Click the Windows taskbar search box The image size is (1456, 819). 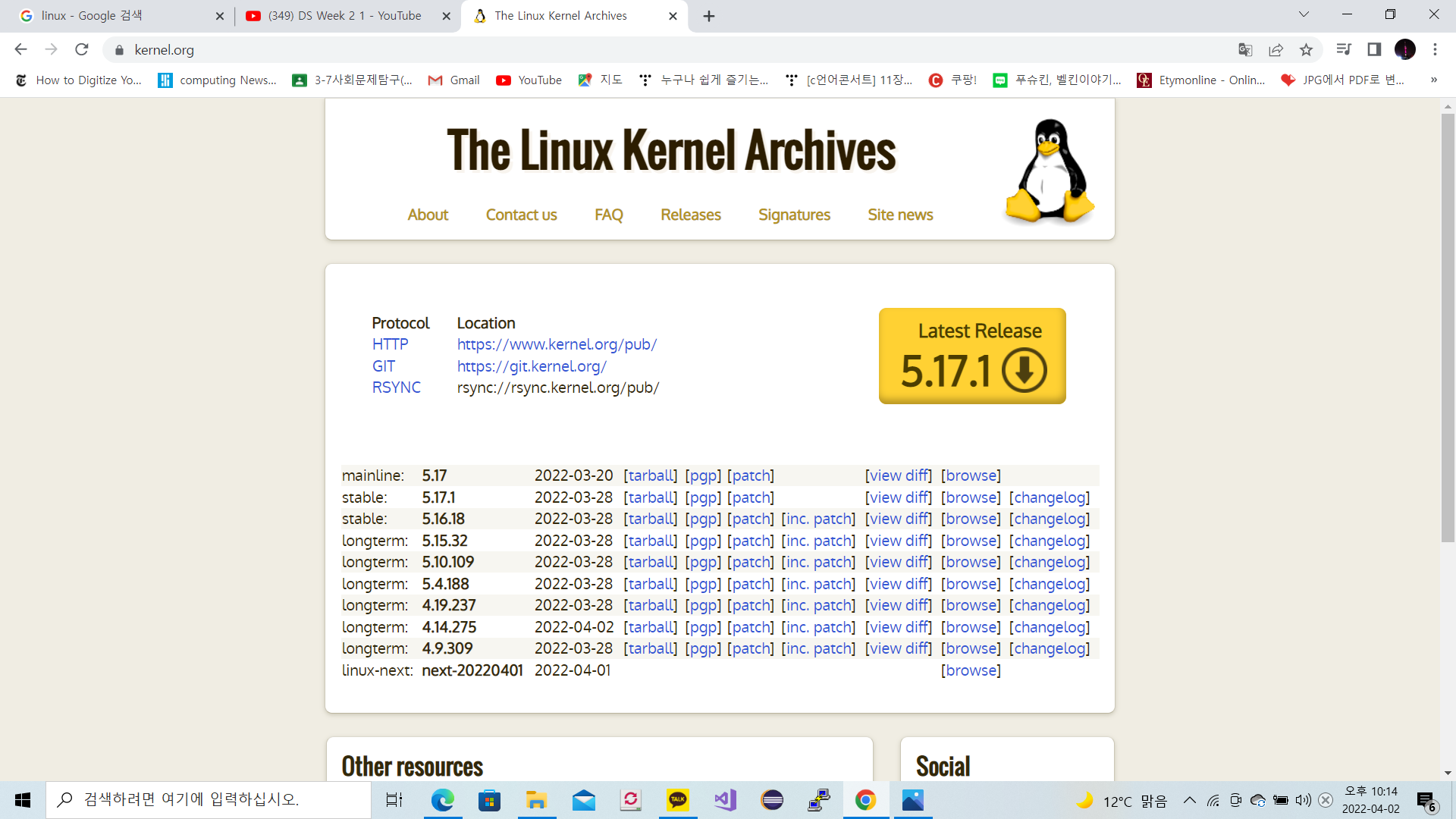coord(209,800)
